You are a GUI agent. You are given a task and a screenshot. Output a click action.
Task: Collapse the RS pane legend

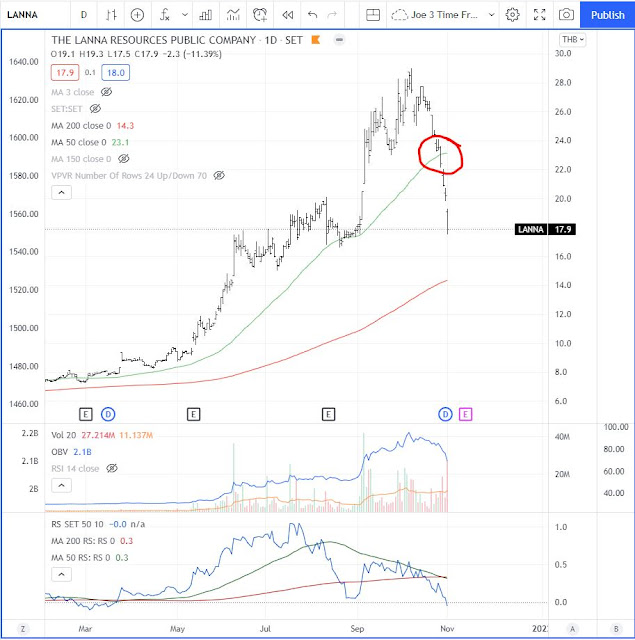tap(62, 574)
